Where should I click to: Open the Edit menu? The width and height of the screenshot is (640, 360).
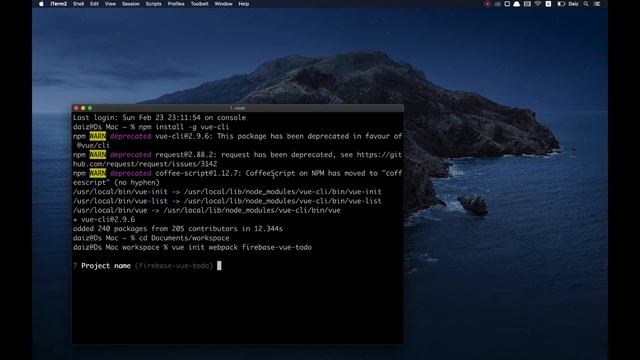(94, 4)
